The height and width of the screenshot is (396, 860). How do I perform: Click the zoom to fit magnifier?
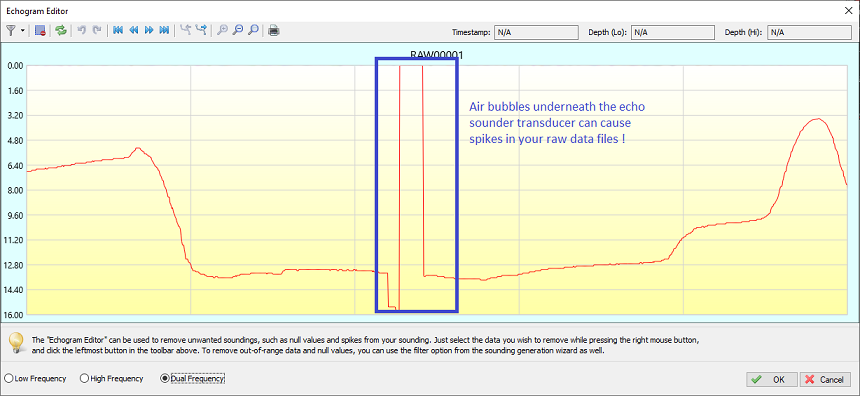tap(253, 31)
